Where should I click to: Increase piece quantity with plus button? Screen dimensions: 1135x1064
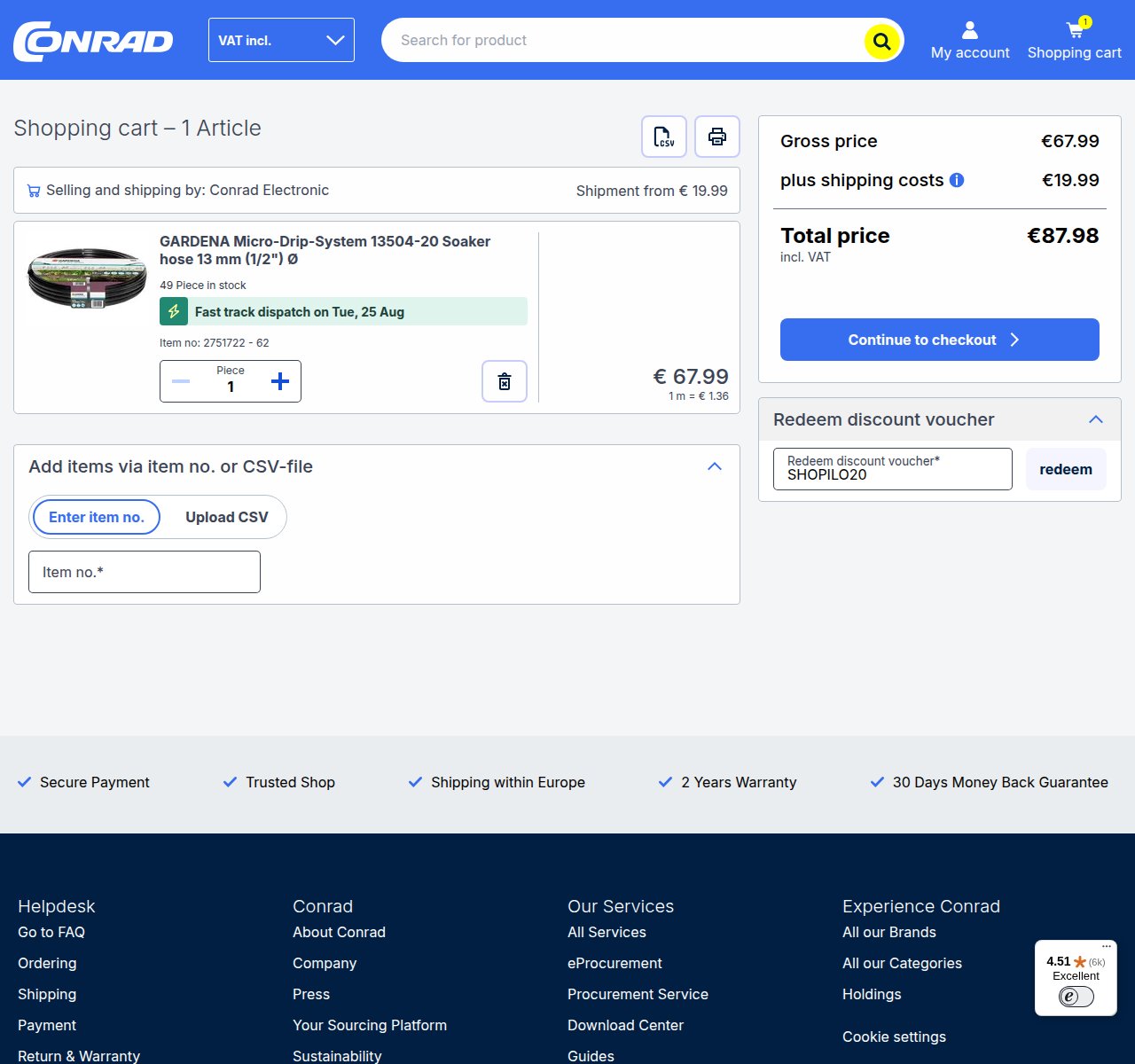tap(280, 381)
